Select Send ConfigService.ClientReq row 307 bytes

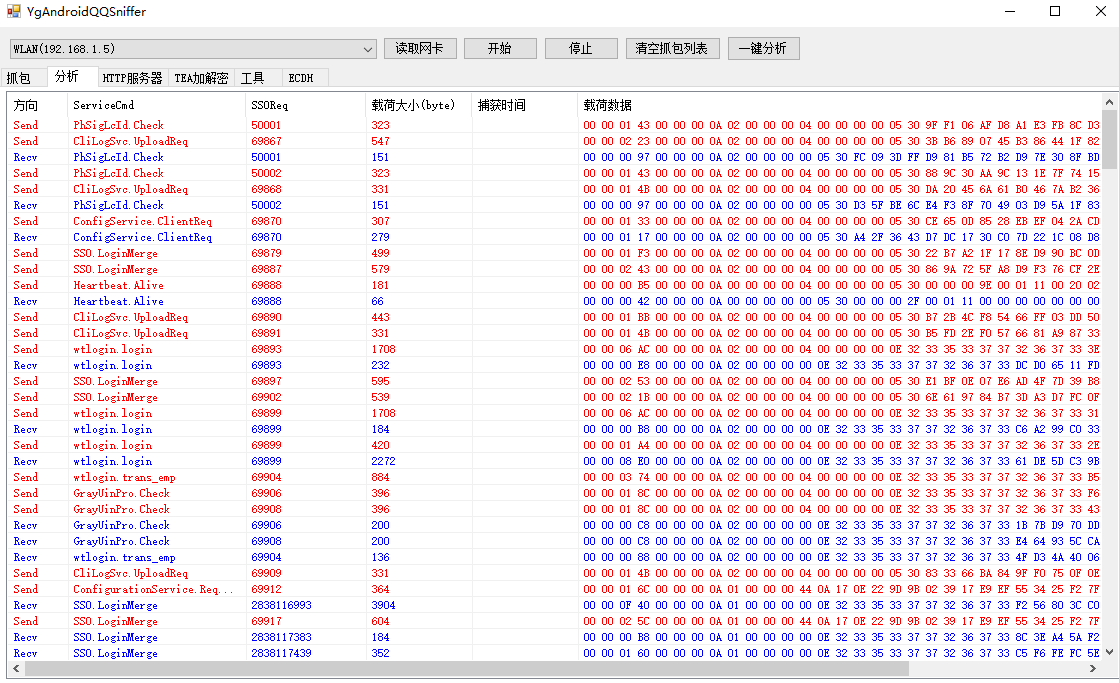pyautogui.click(x=555, y=221)
